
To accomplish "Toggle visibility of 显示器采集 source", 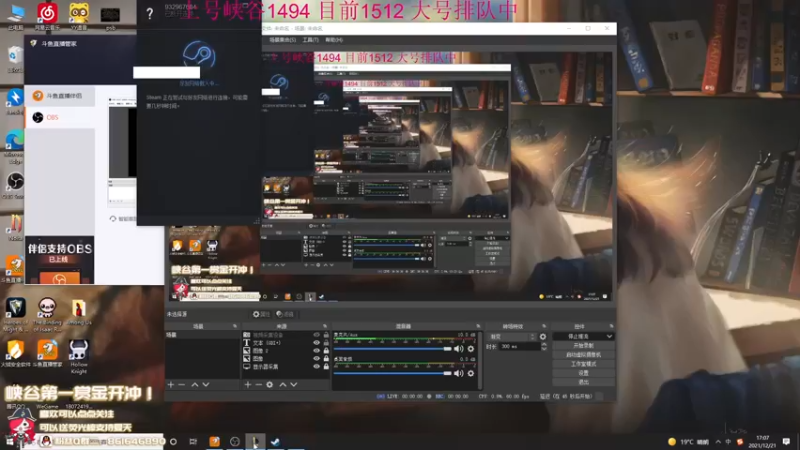I will pyautogui.click(x=316, y=366).
